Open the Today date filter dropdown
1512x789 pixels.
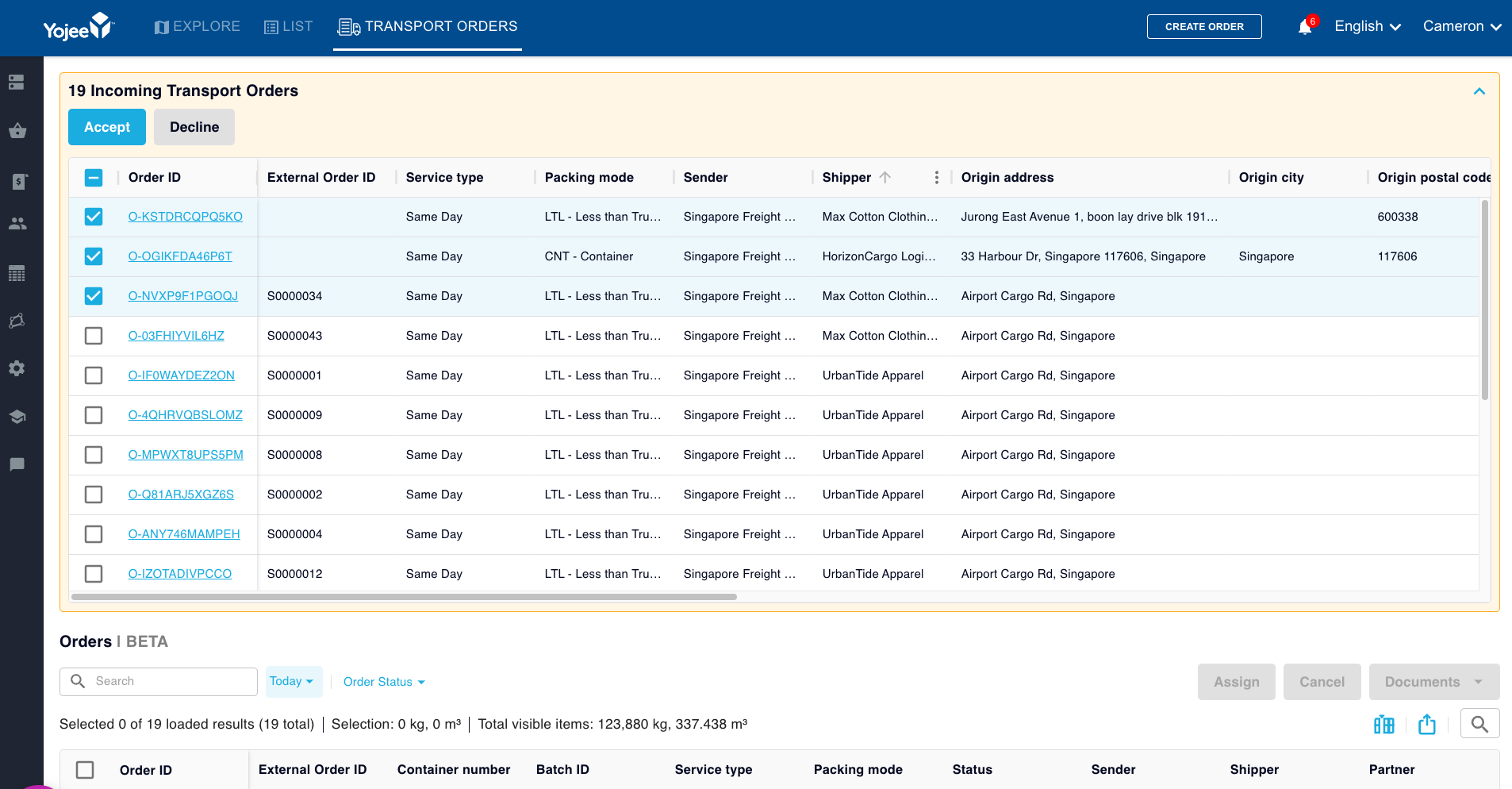pos(293,681)
